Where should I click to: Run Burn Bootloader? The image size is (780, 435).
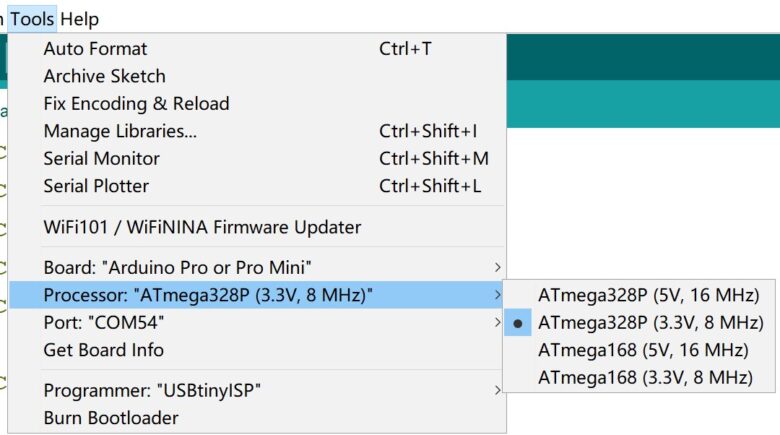point(258,418)
